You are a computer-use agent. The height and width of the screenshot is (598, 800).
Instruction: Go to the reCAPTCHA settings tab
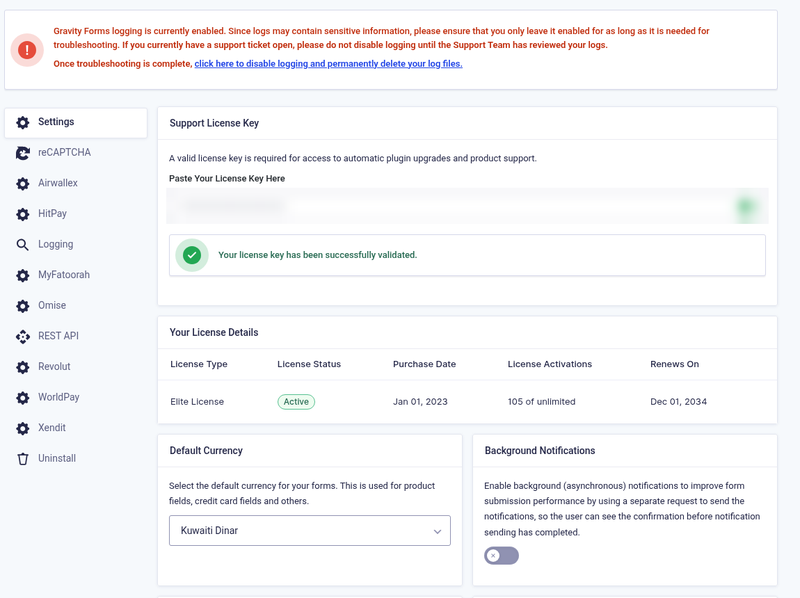(64, 153)
